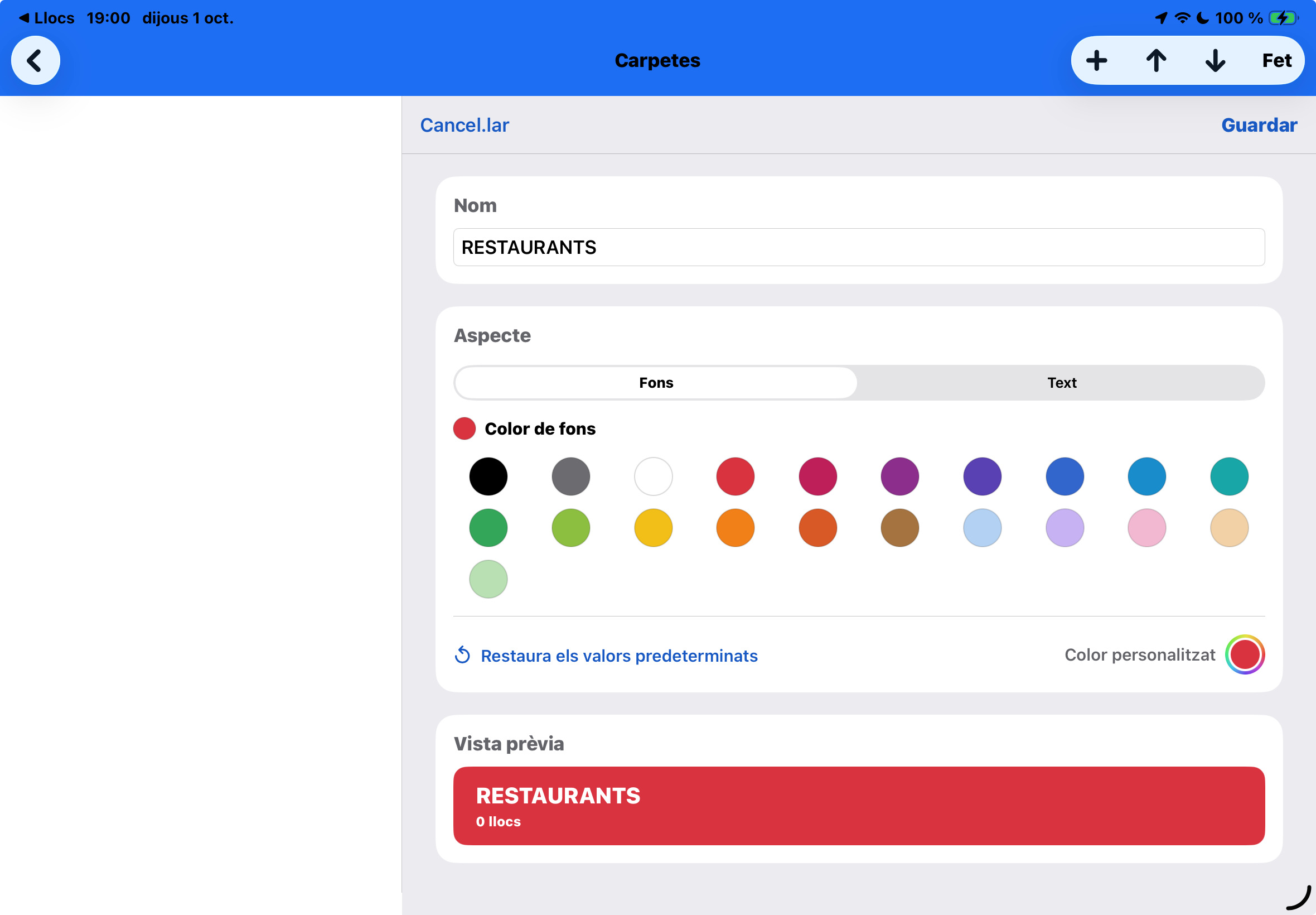Edit the RESTAURANTS name field
The width and height of the screenshot is (1316, 915).
pos(859,247)
